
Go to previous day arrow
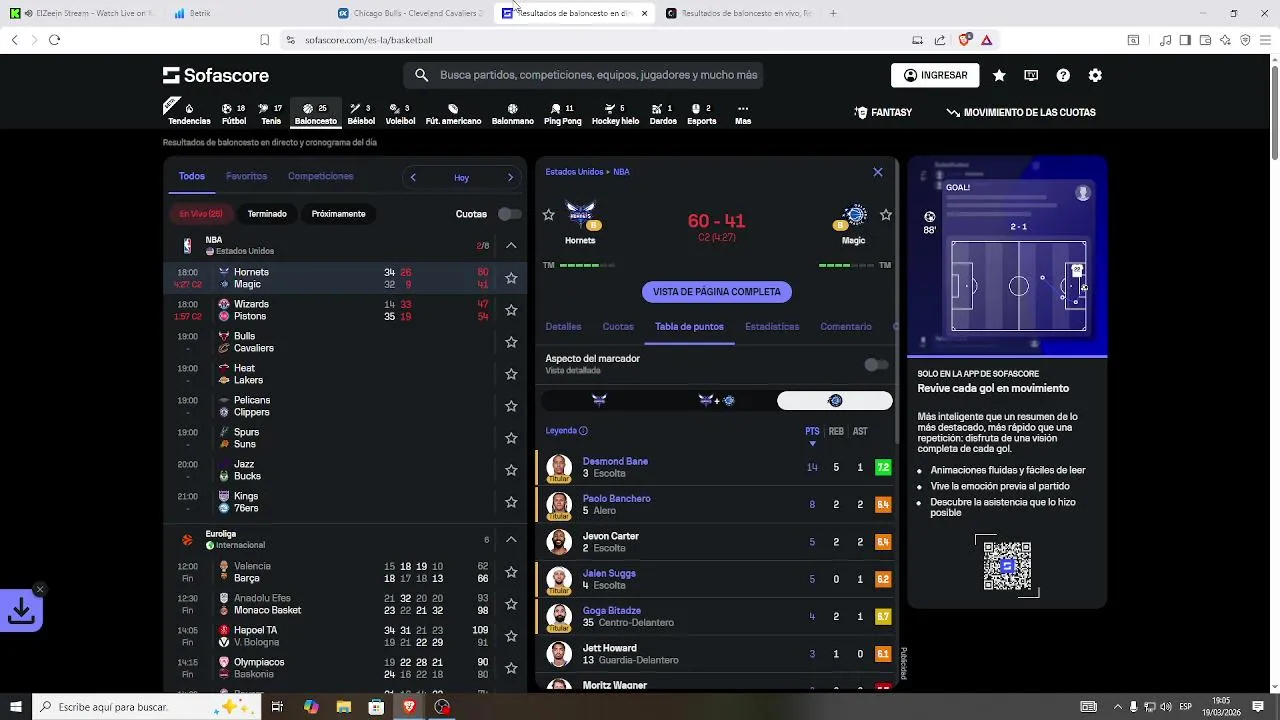[x=413, y=178]
